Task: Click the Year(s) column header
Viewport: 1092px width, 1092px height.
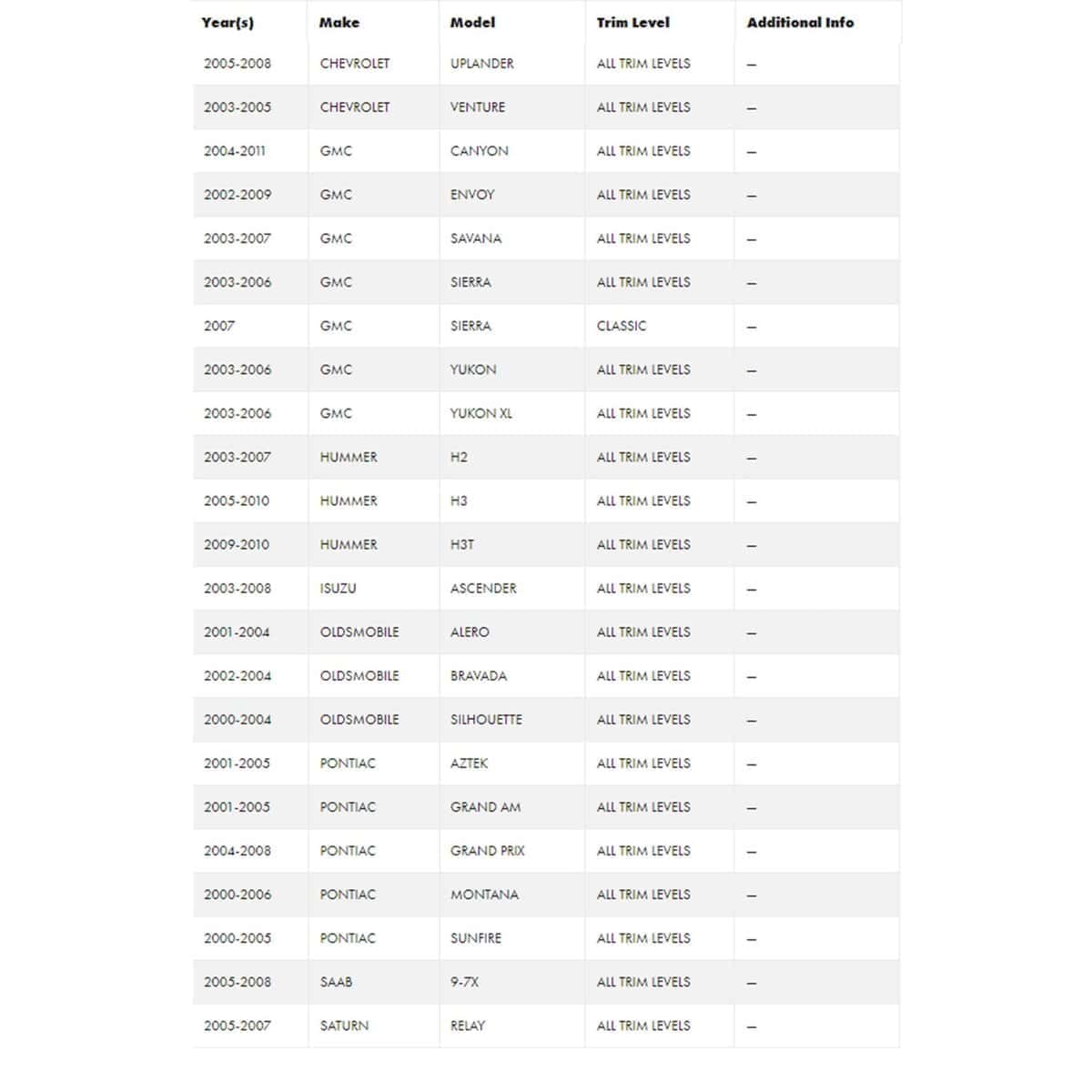Action: (x=227, y=23)
